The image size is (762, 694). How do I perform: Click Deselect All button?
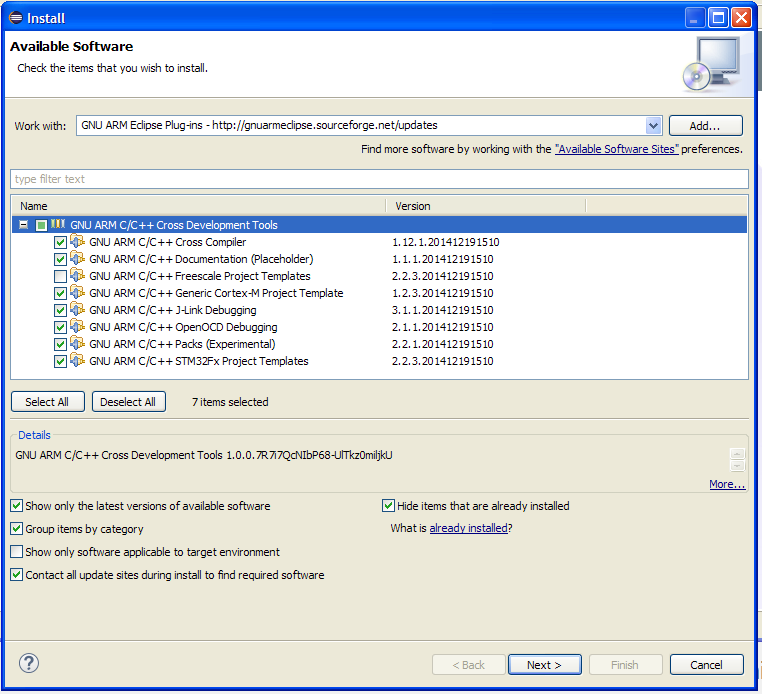129,402
